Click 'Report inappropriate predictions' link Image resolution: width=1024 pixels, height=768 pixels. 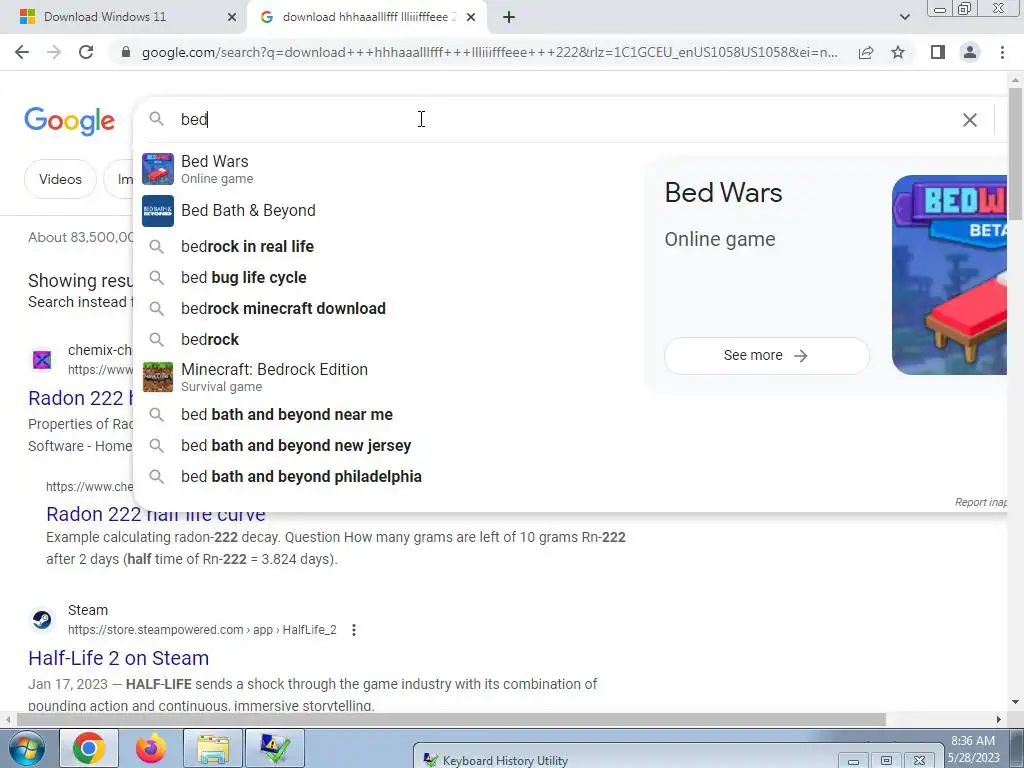[x=980, y=502]
